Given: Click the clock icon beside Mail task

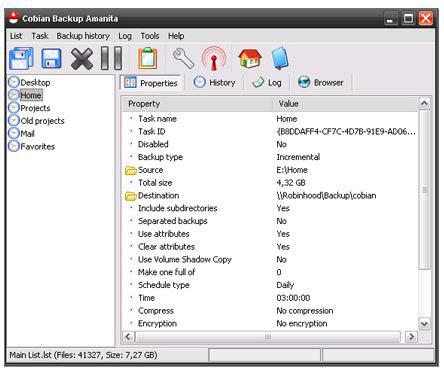Looking at the screenshot, I should (x=14, y=133).
